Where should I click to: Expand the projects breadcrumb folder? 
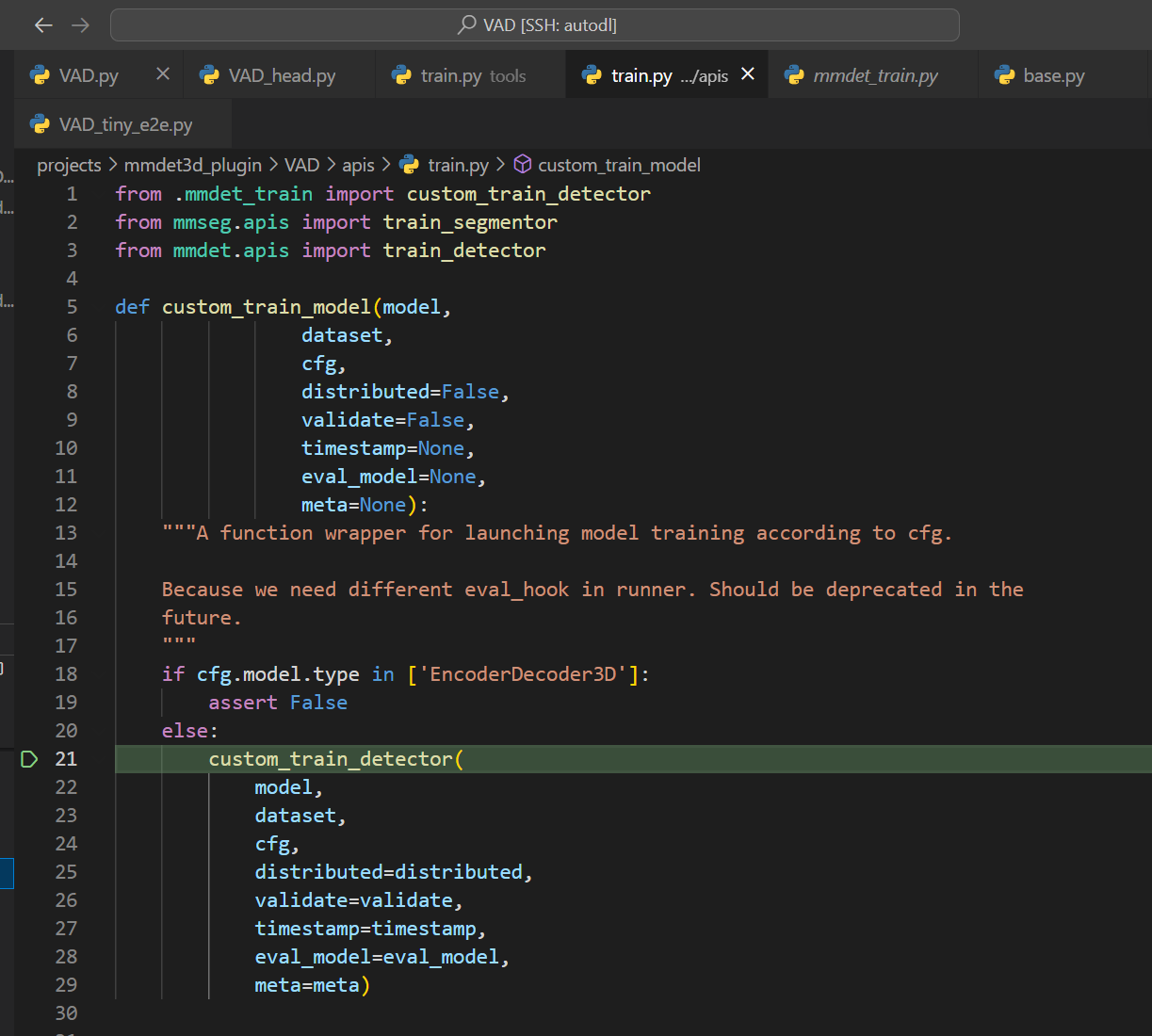point(69,165)
